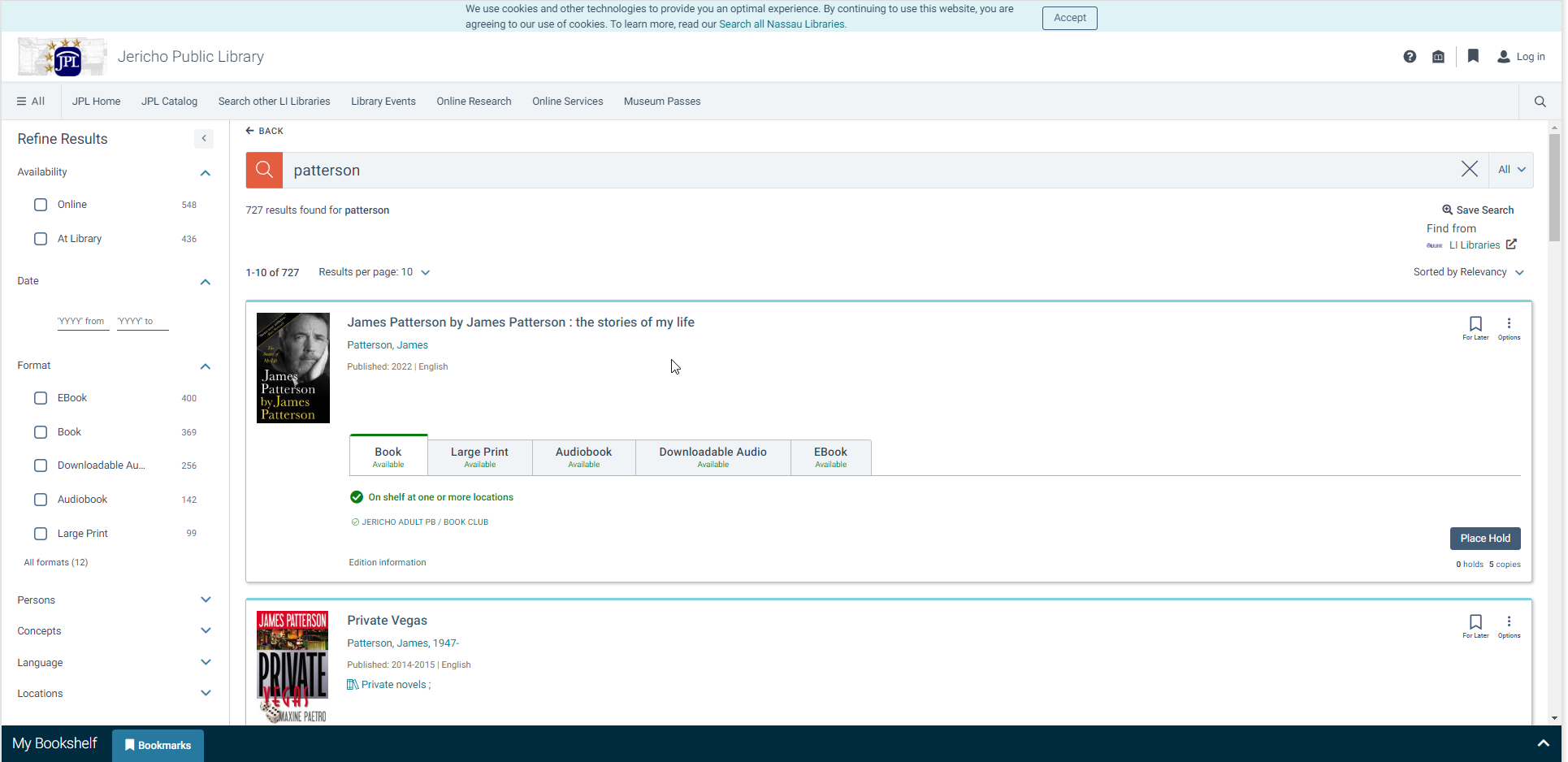Click the JPL library logo
Image resolution: width=1568 pixels, height=762 pixels.
(x=63, y=57)
